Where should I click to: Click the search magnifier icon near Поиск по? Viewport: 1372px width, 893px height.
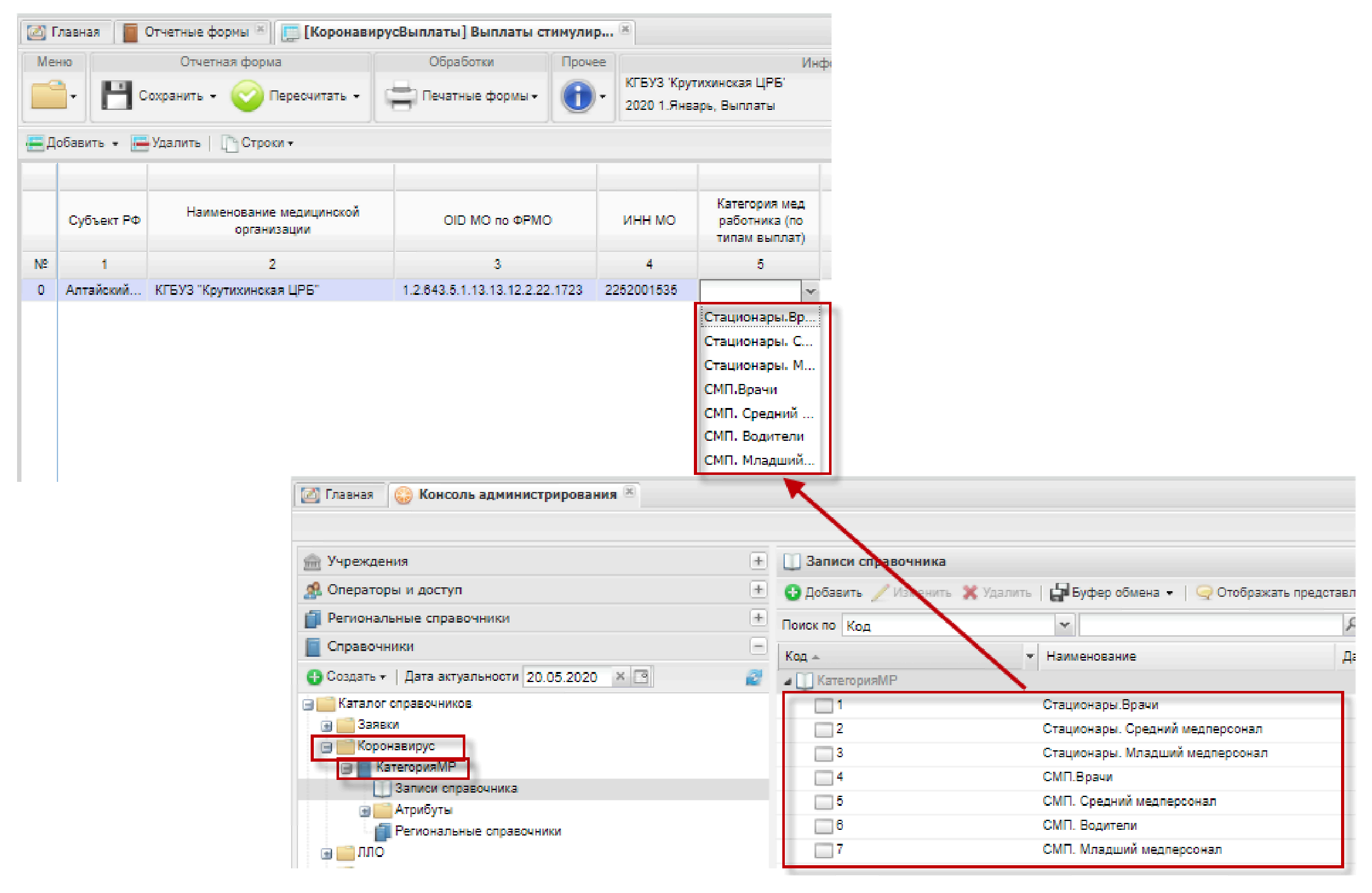click(1349, 625)
